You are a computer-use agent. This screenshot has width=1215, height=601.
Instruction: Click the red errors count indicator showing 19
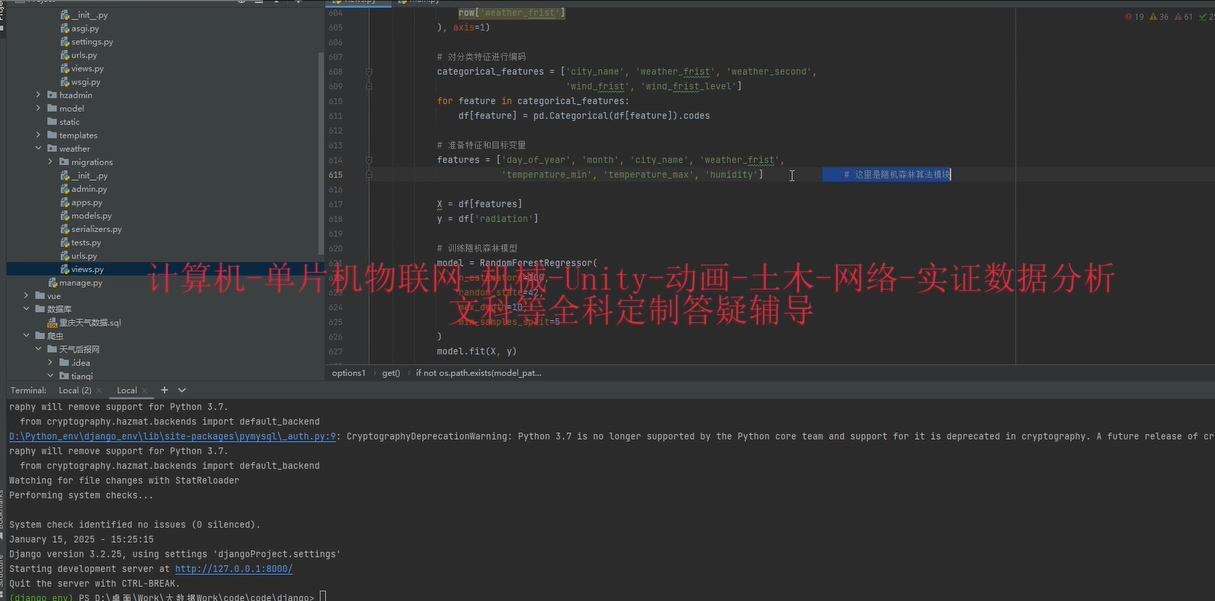pos(1134,17)
